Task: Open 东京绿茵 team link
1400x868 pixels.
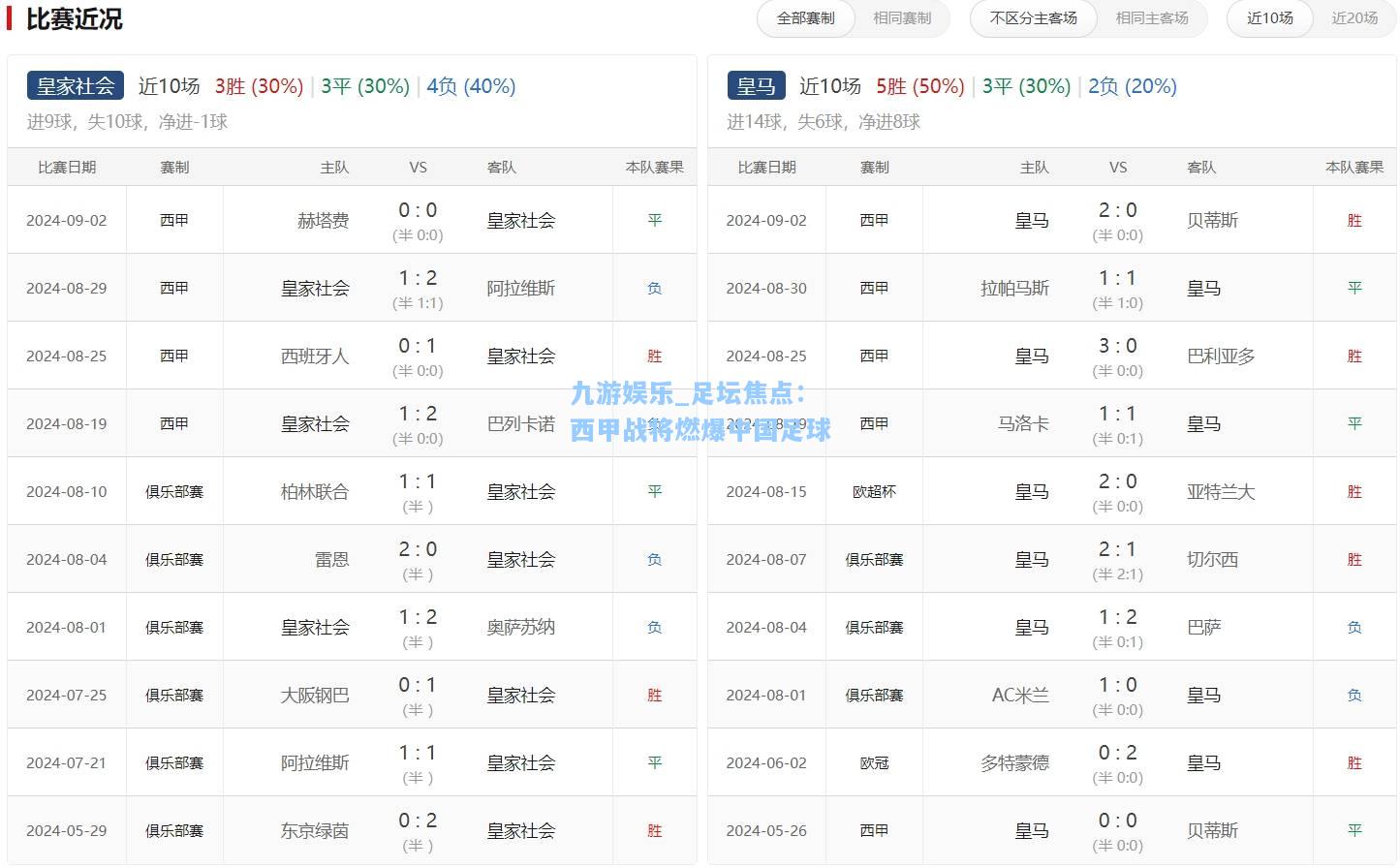Action: (314, 831)
